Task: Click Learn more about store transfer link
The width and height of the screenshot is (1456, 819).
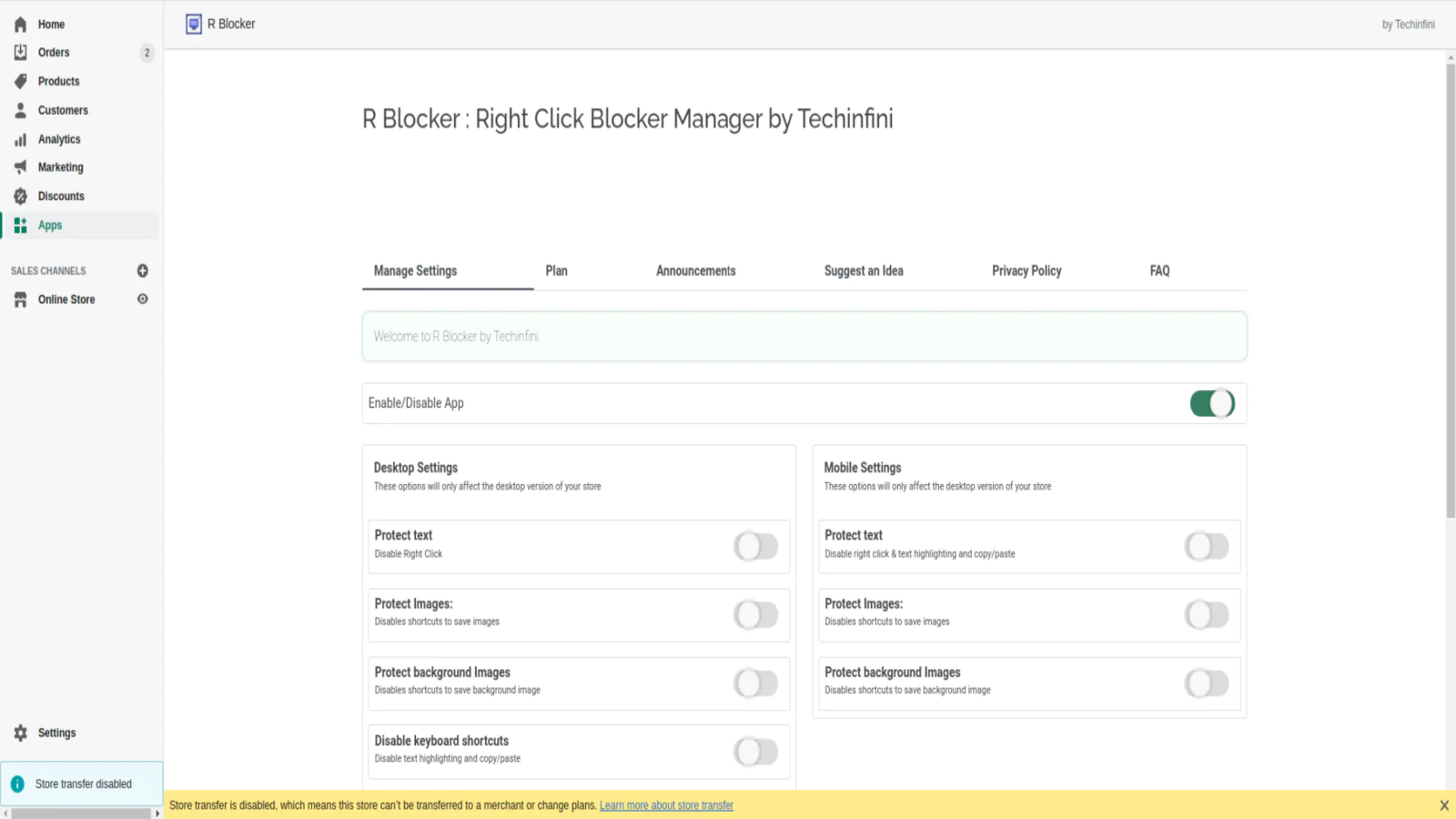Action: tap(666, 805)
